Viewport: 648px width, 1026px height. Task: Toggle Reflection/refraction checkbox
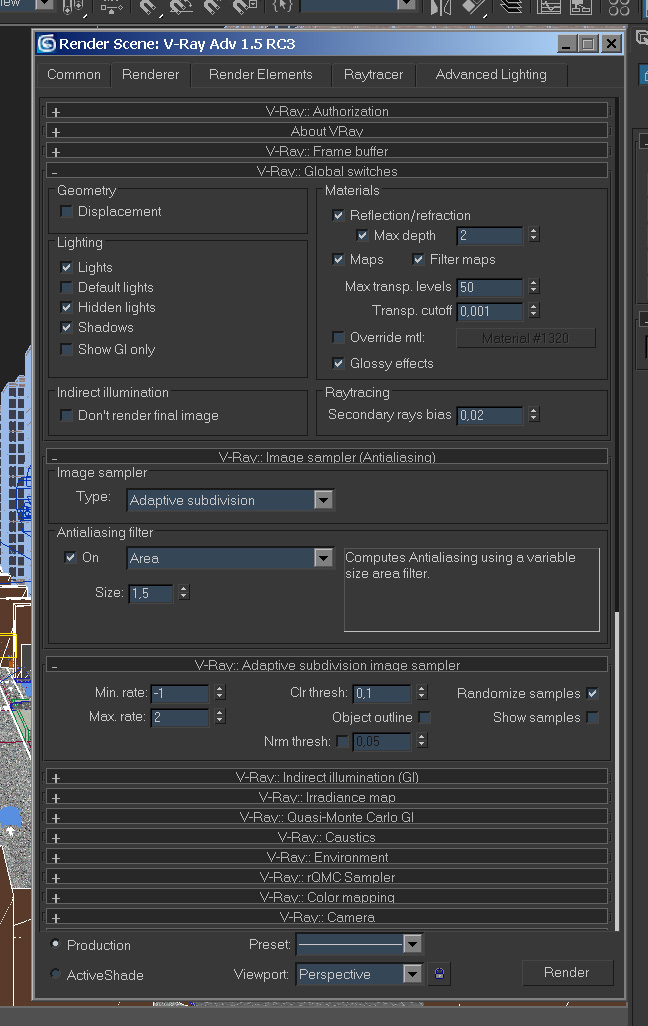coord(338,215)
